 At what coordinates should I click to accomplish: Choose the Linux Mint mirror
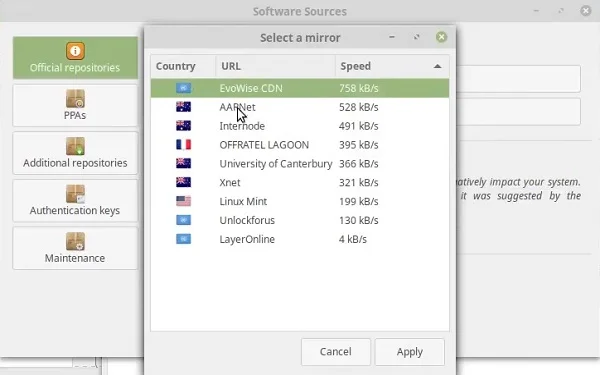click(300, 201)
